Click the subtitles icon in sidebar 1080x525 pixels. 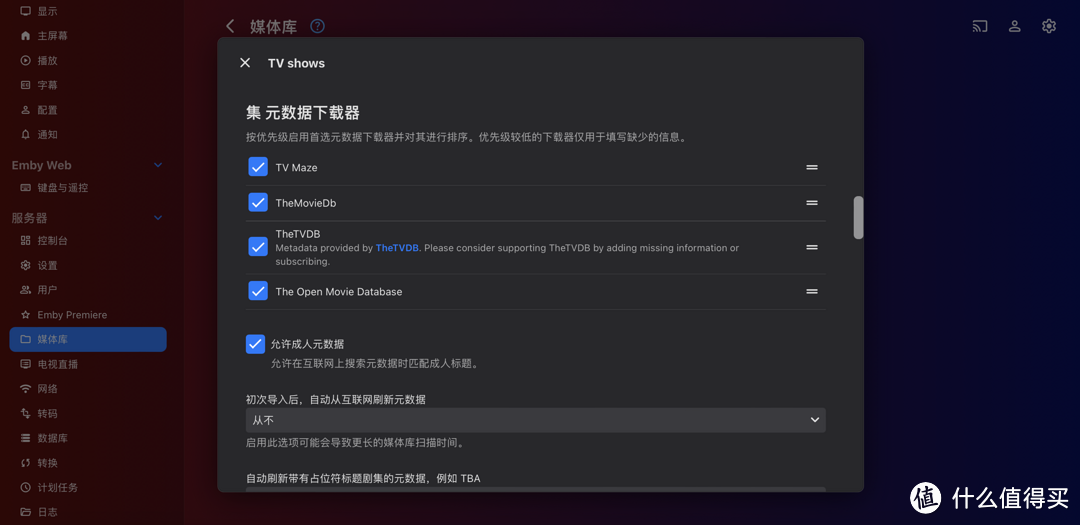coord(25,85)
